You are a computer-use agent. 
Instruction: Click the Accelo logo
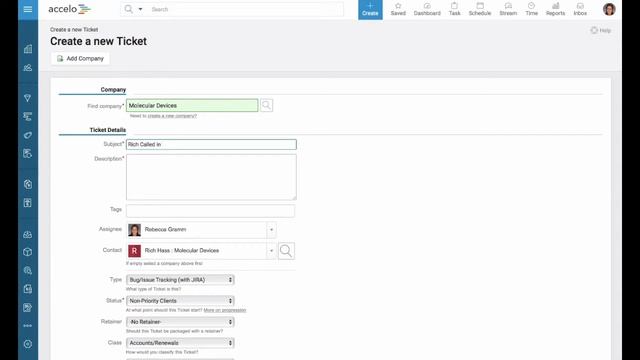(69, 9)
